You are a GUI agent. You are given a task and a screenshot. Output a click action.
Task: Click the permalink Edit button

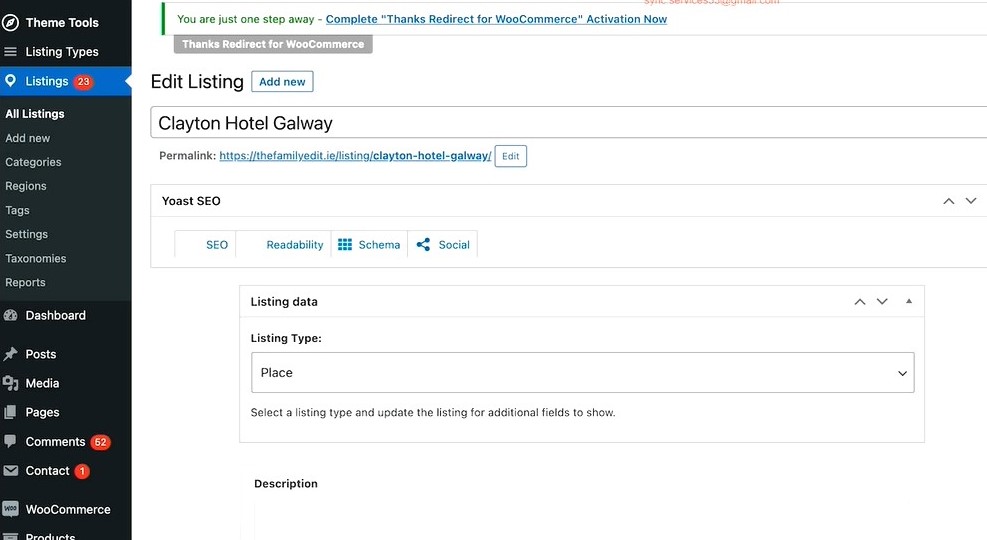pyautogui.click(x=510, y=157)
